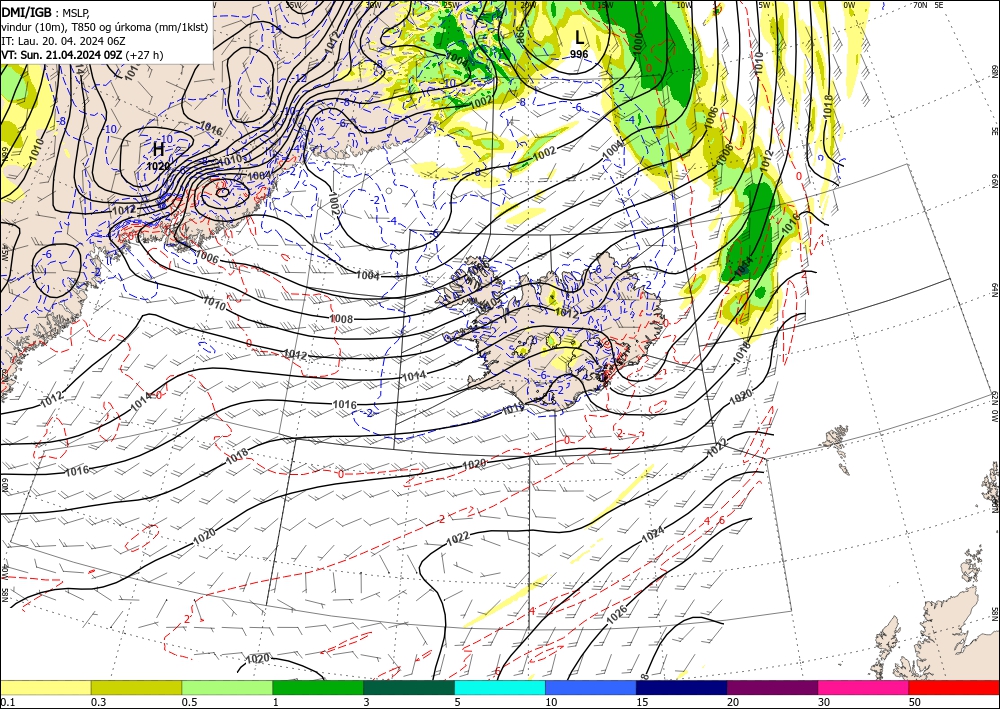Click the legend value 0.3
This screenshot has height=709, width=1000.
click(98, 702)
